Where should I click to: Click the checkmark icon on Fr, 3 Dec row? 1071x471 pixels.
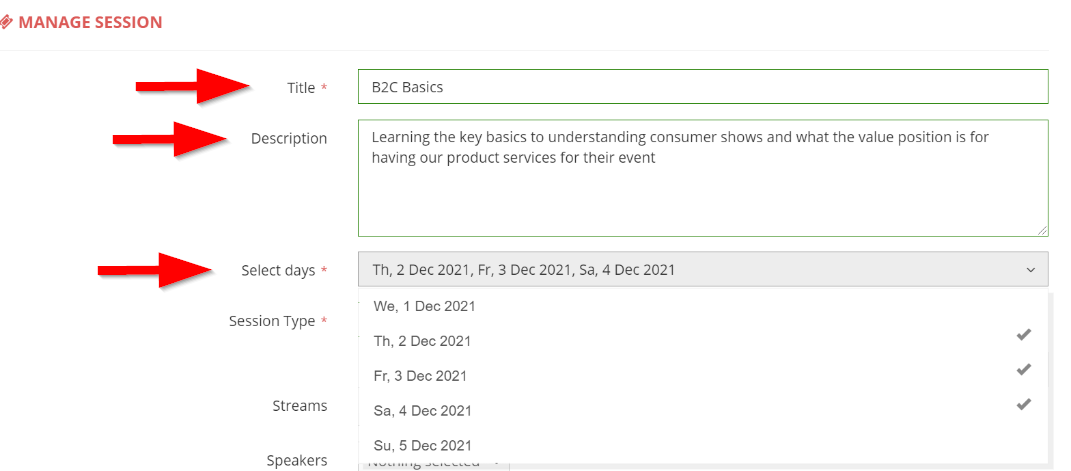click(1023, 369)
